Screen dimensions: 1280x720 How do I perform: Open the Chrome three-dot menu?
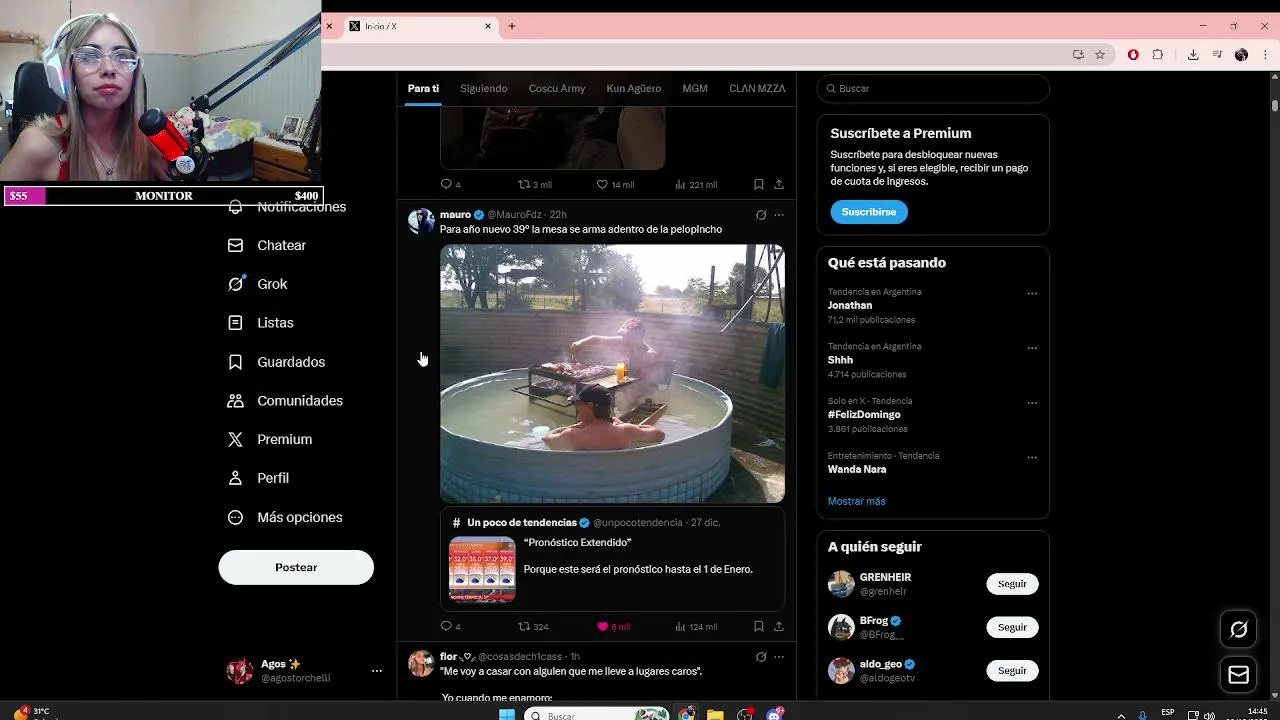pos(1265,55)
